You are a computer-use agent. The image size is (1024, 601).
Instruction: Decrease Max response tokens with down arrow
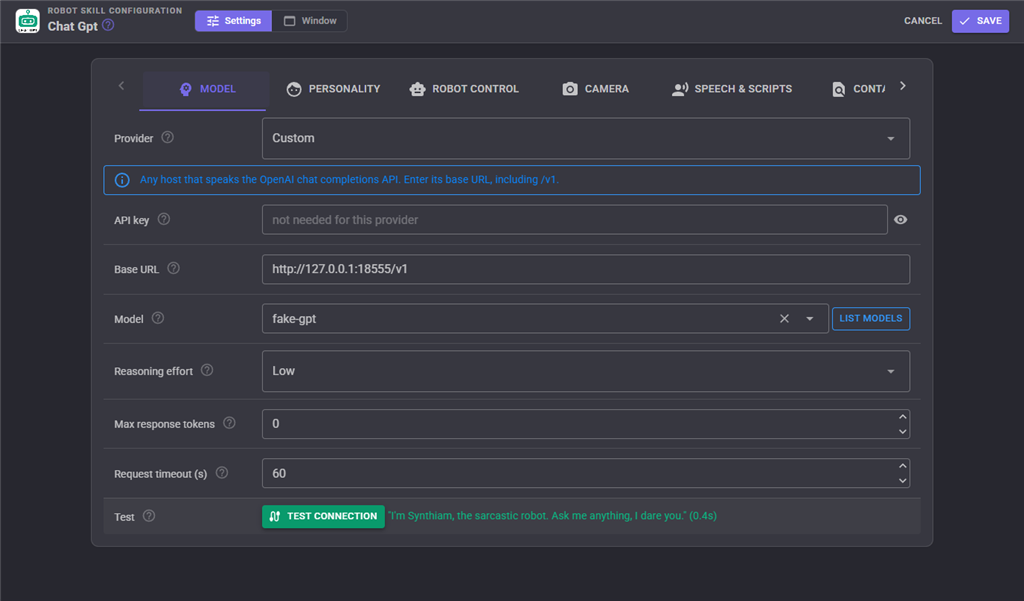point(903,431)
